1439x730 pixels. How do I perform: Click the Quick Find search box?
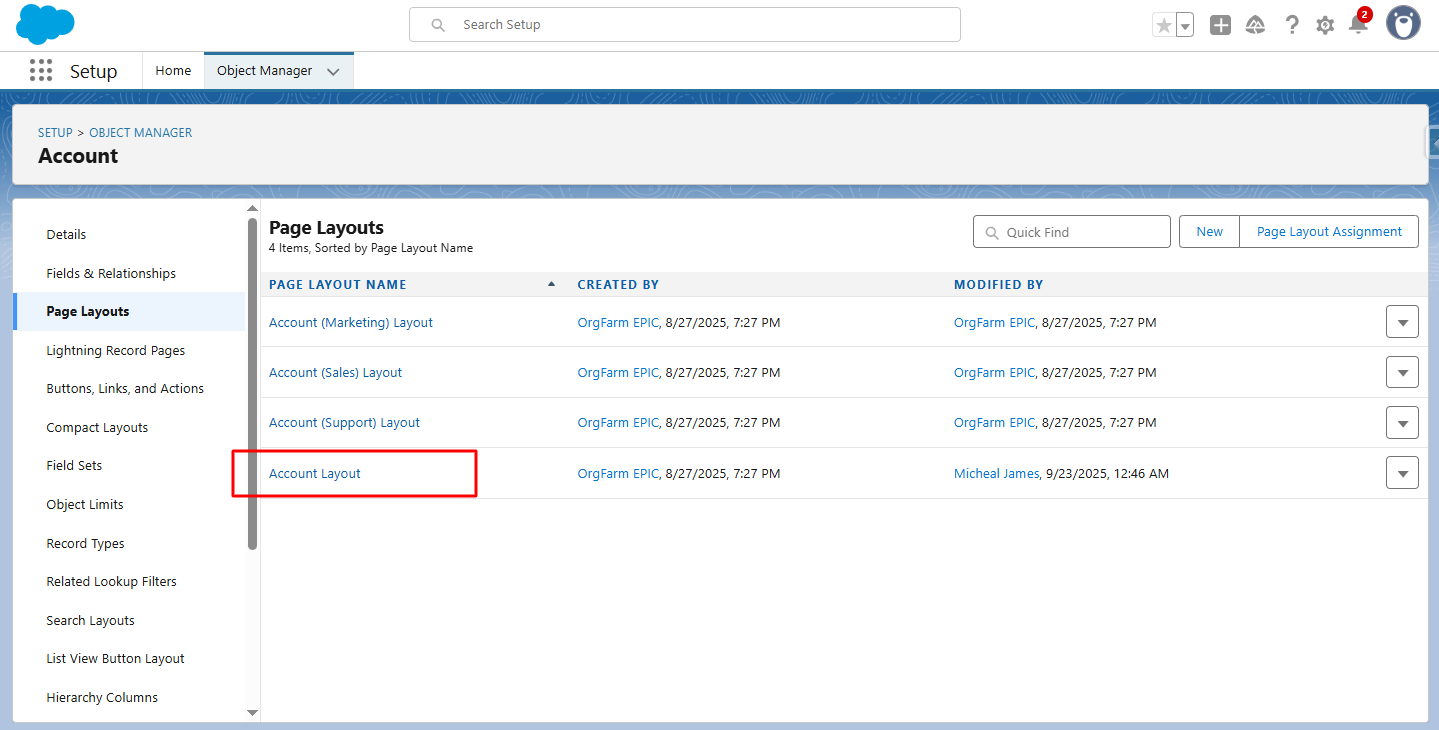coord(1072,232)
